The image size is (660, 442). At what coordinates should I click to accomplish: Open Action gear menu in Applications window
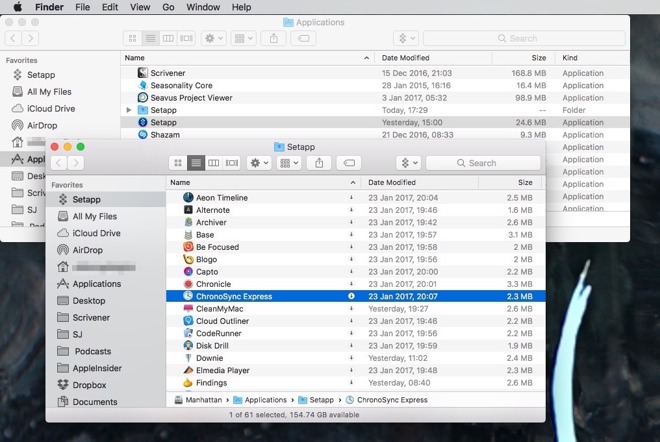coord(214,38)
